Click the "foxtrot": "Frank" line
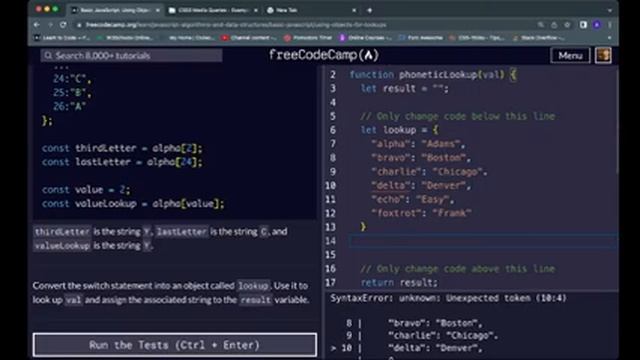Screen dimensions: 640x360 (421, 213)
